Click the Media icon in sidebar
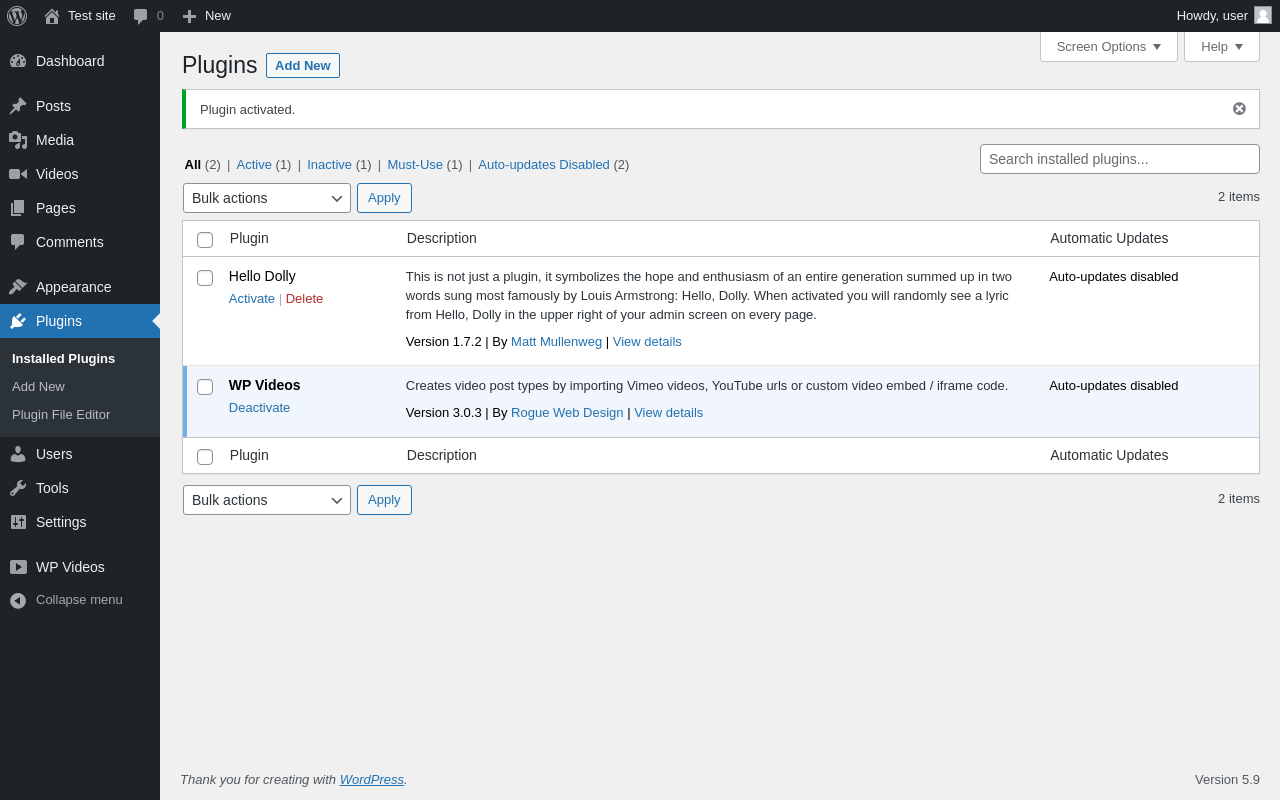The image size is (1280, 800). (18, 140)
